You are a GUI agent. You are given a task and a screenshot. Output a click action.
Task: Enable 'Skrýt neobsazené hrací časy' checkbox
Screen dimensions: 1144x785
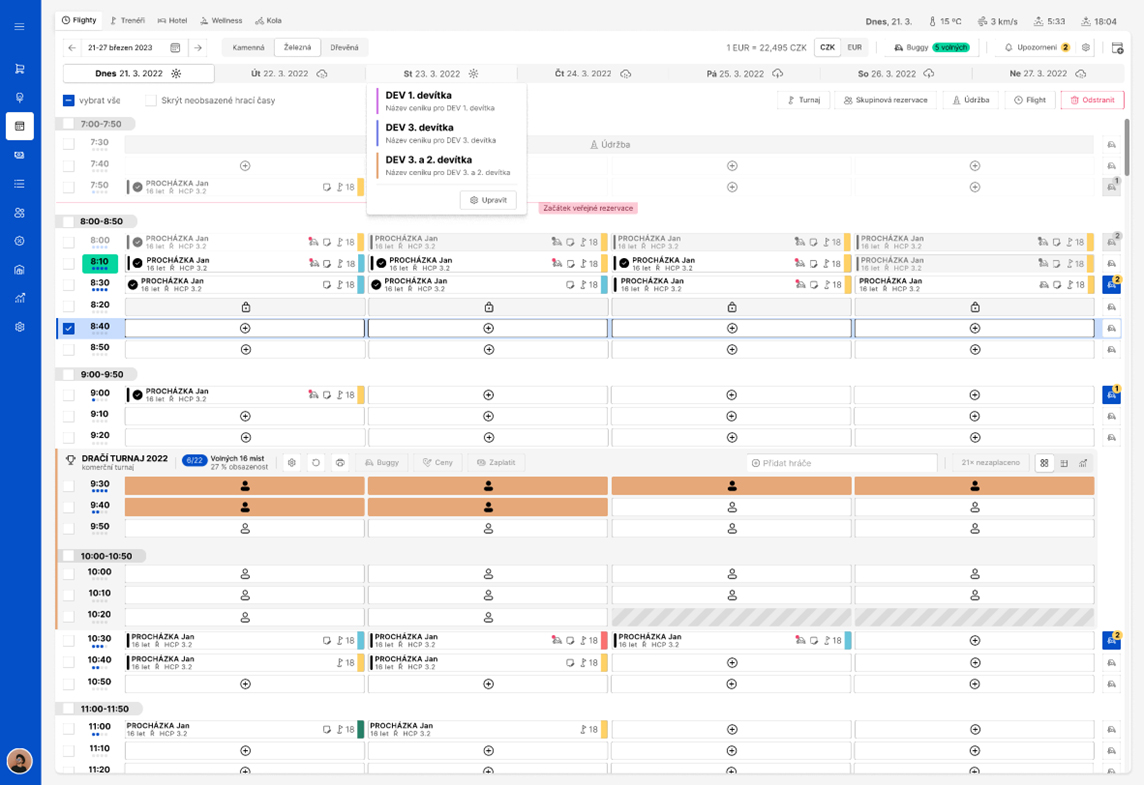click(x=151, y=100)
